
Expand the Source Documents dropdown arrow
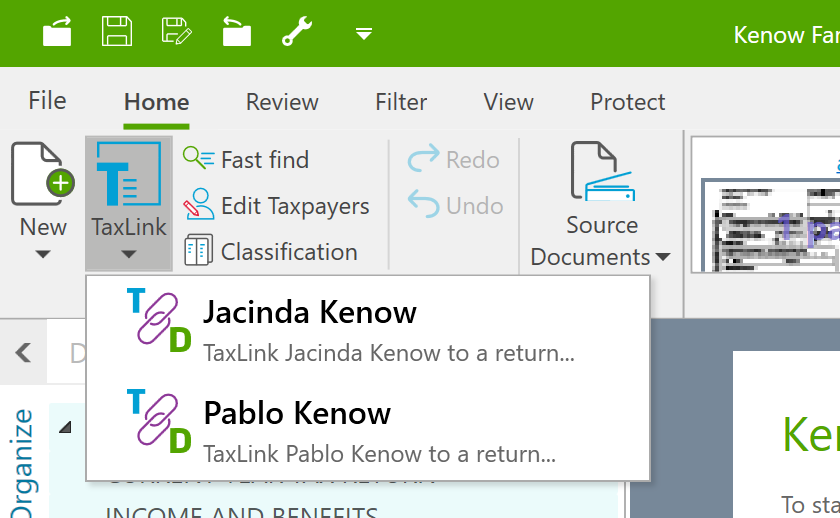click(663, 257)
